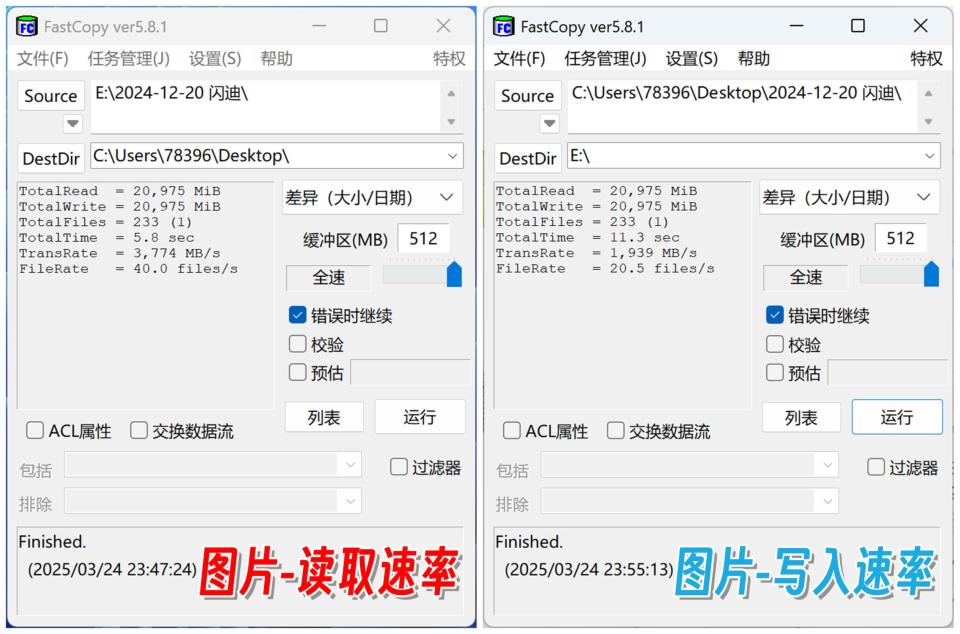Click FastCopy app icon in left window

tap(27, 26)
